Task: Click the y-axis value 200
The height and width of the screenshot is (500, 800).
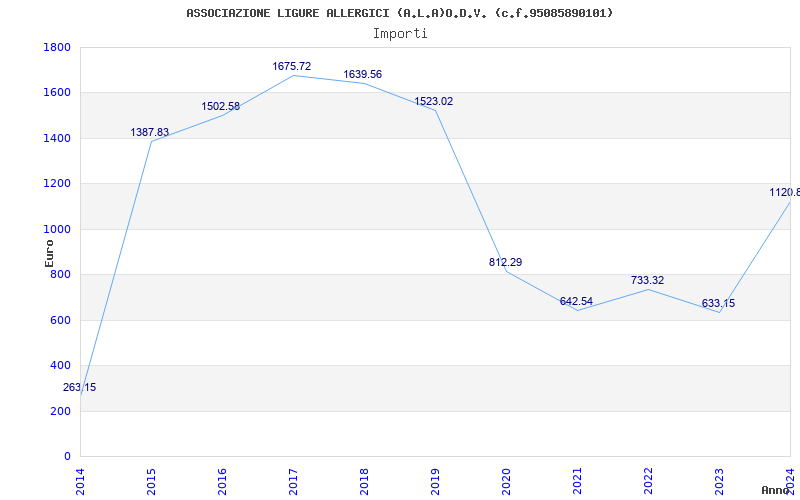Action: pyautogui.click(x=60, y=411)
